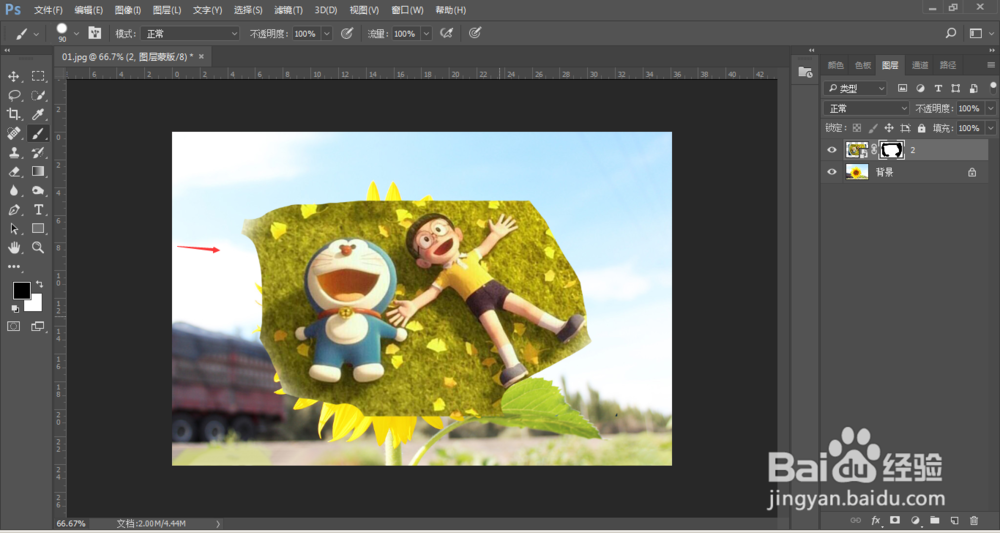The width and height of the screenshot is (1000, 533).
Task: Toggle layer filtering on/off switch
Action: [x=993, y=87]
